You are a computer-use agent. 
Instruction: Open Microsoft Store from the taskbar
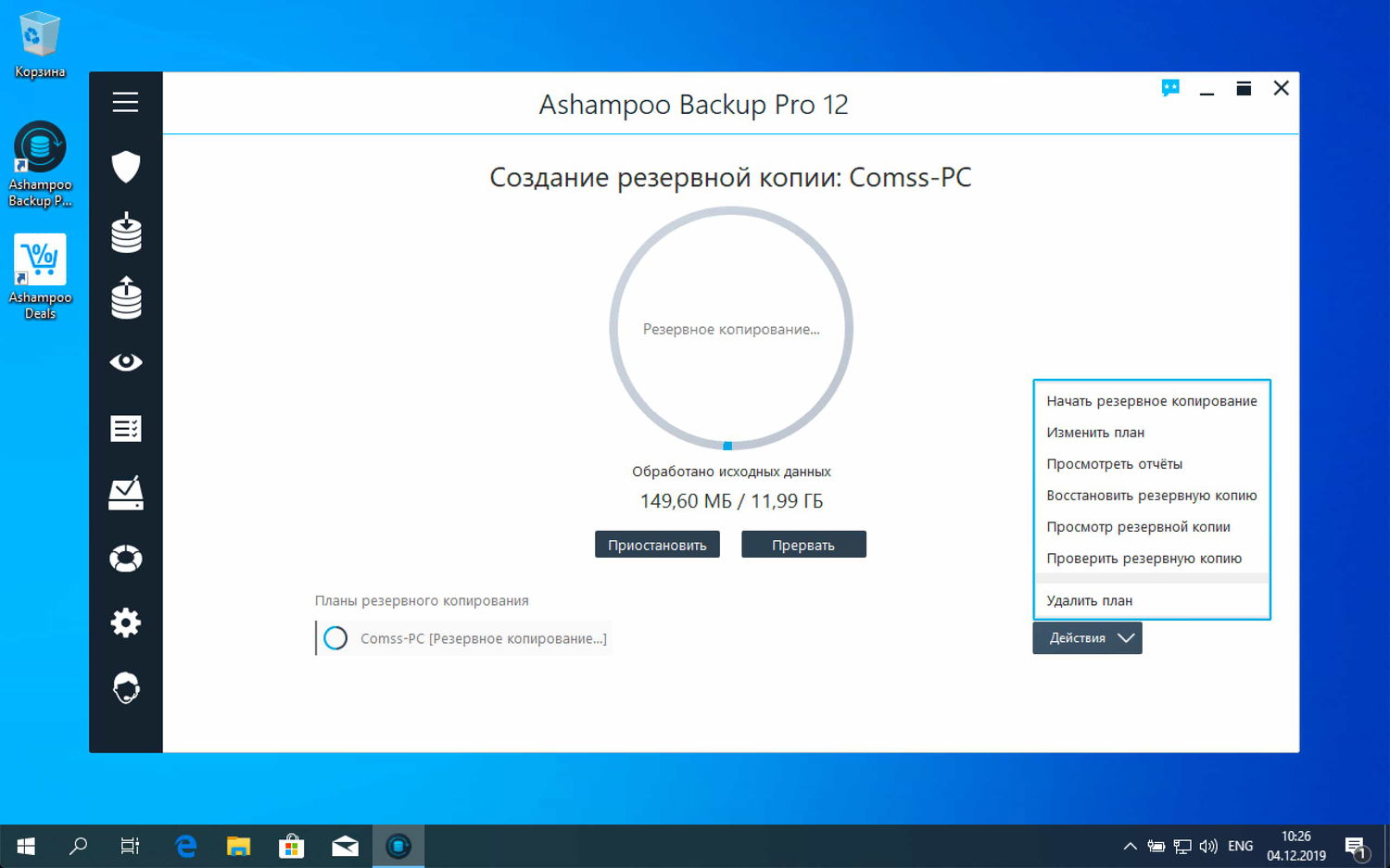292,846
